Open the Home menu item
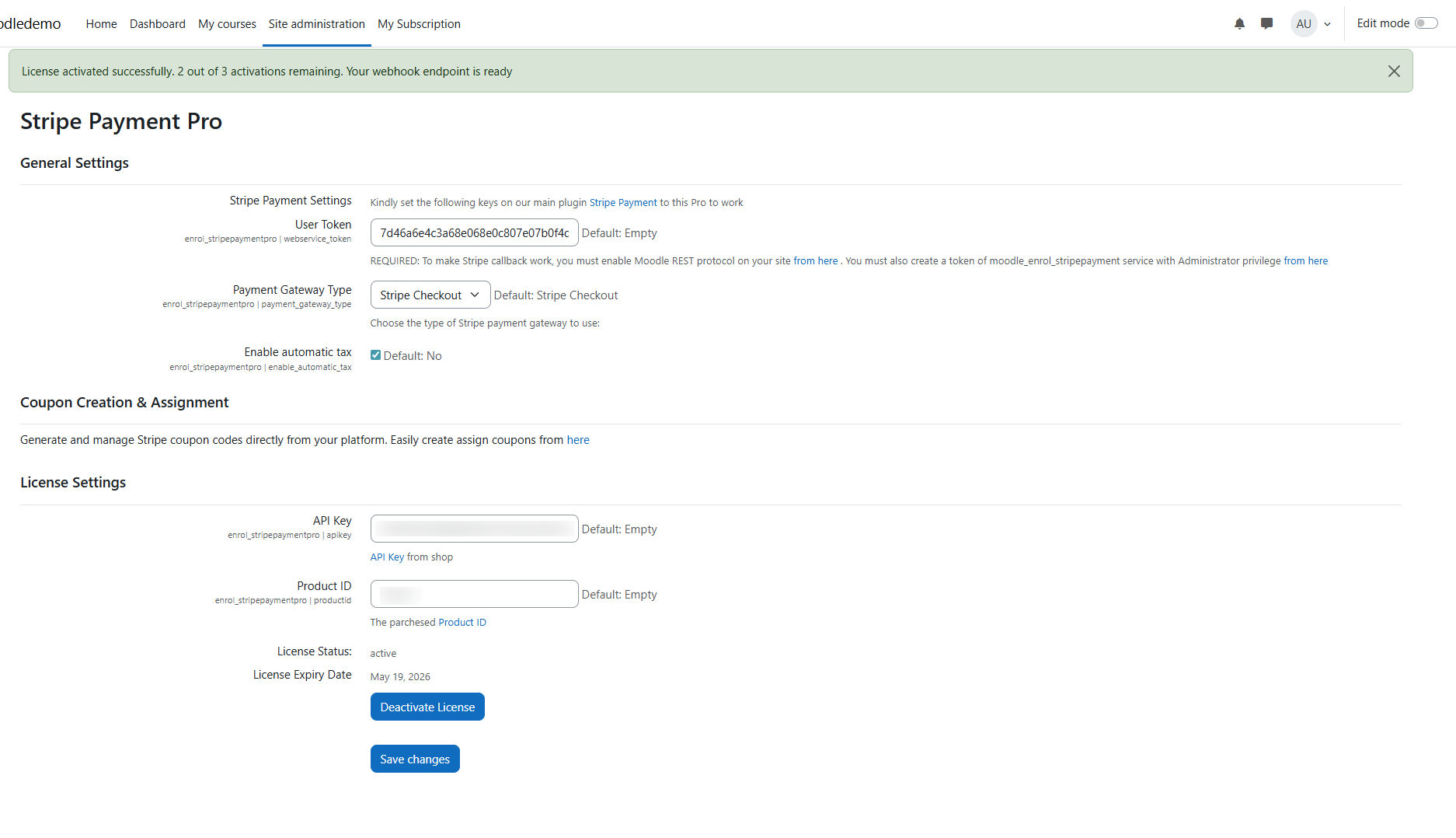Viewport: 1456px width, 838px height. coord(101,24)
